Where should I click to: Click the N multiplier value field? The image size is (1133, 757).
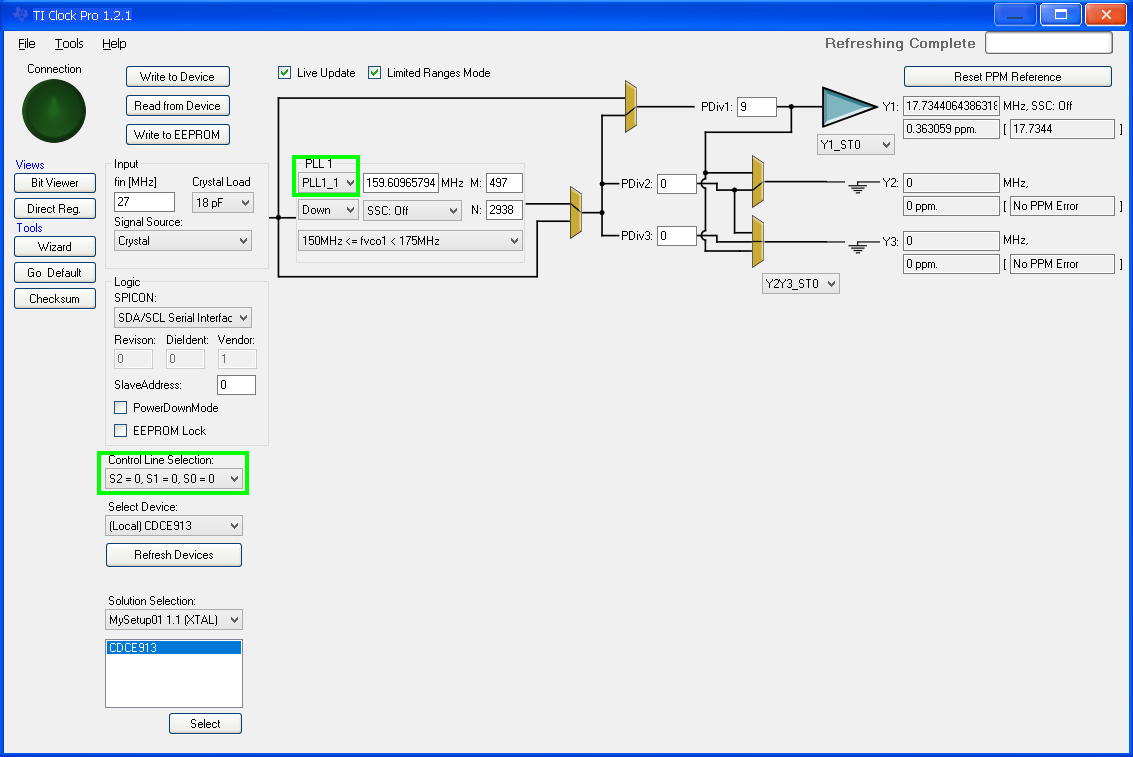(504, 210)
